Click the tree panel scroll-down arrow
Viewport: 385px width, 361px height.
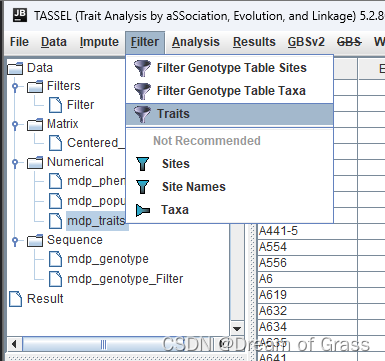point(237,329)
